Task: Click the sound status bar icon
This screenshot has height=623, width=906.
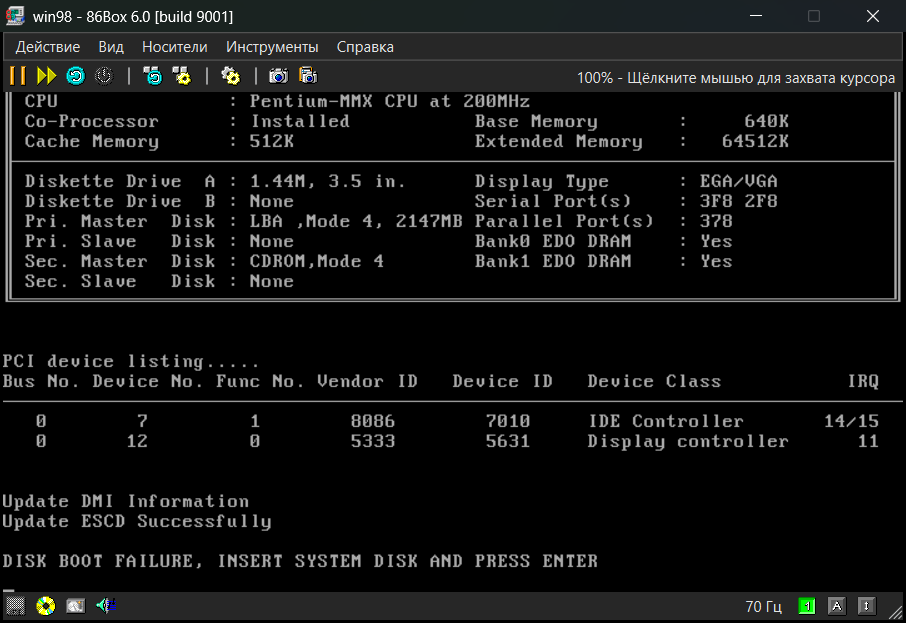Action: pyautogui.click(x=106, y=606)
